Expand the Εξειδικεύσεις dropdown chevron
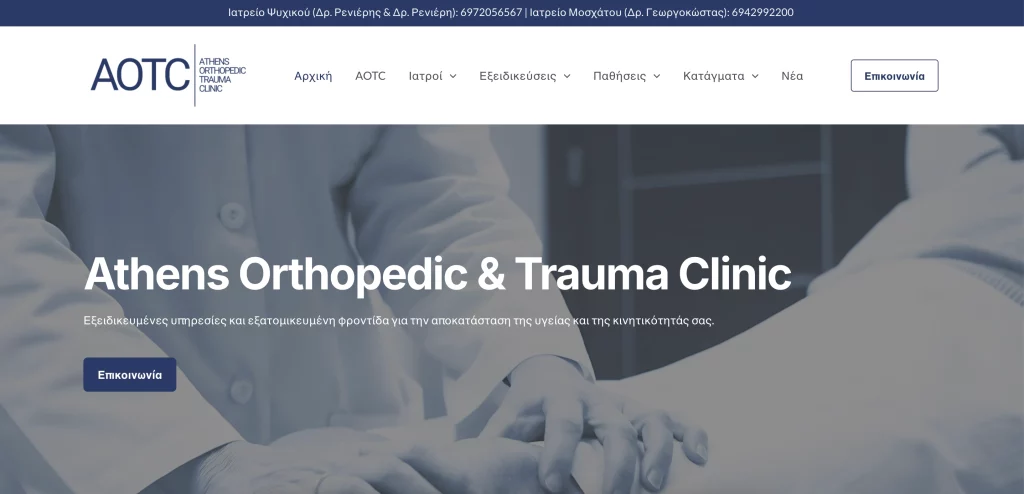Viewport: 1024px width, 494px height. 567,76
